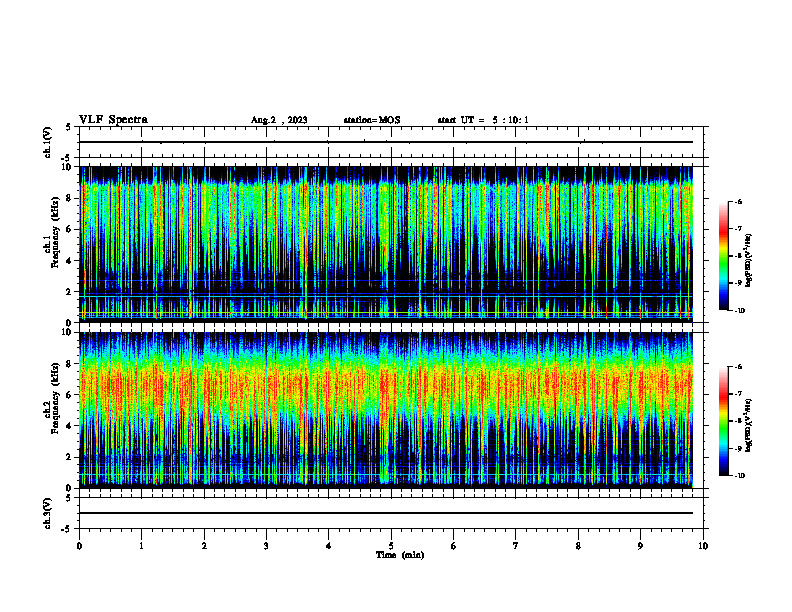Click the "6" kHz tick of ch.2 panel
792x612 pixels.
pyautogui.click(x=69, y=395)
